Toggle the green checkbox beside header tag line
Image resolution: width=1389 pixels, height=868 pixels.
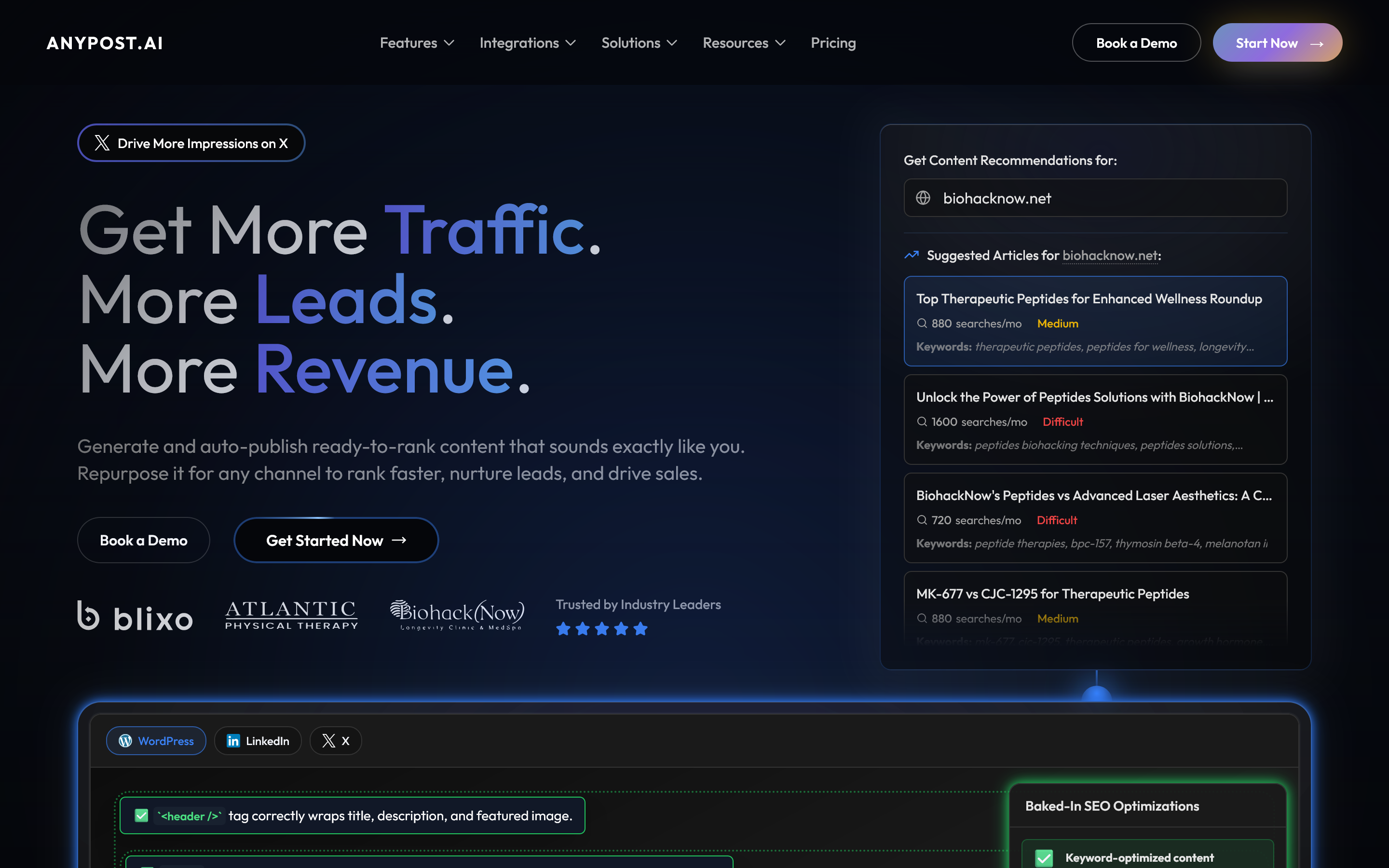(x=141, y=816)
